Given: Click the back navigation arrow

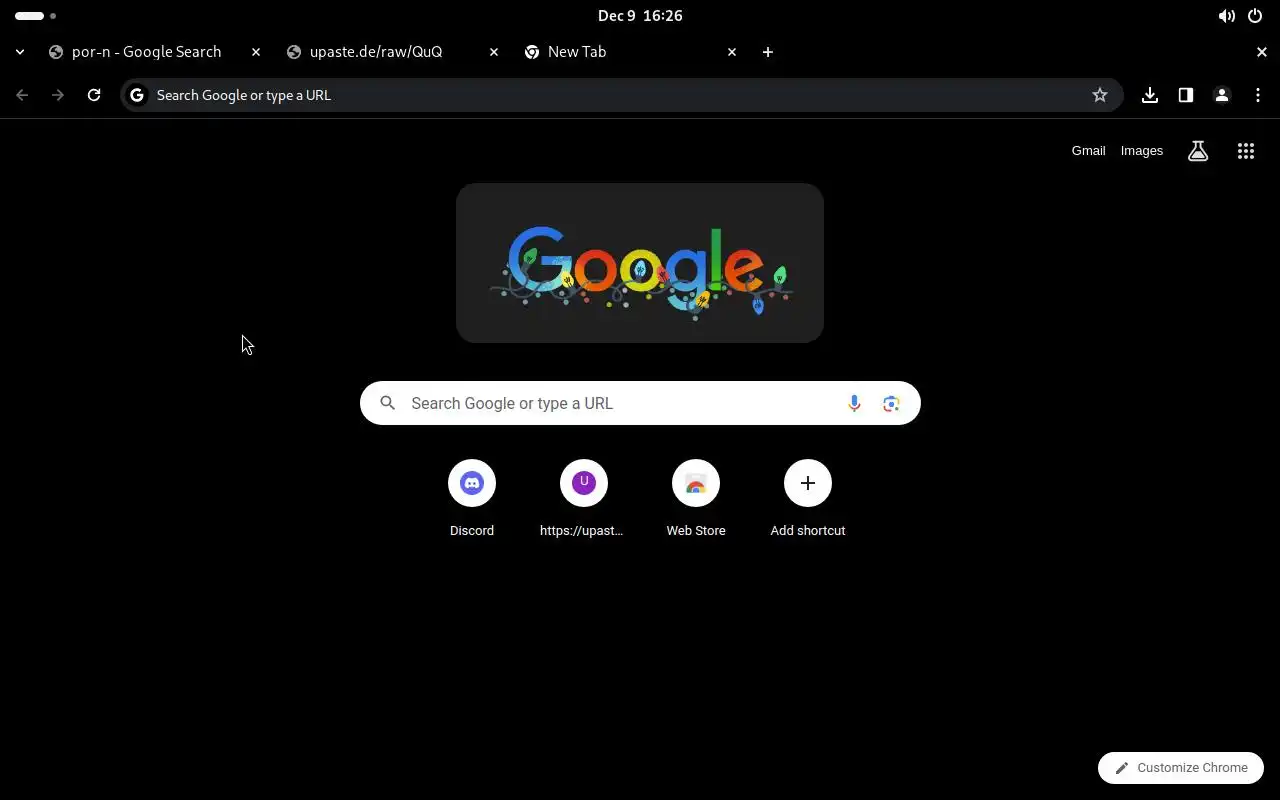Looking at the screenshot, I should (22, 95).
